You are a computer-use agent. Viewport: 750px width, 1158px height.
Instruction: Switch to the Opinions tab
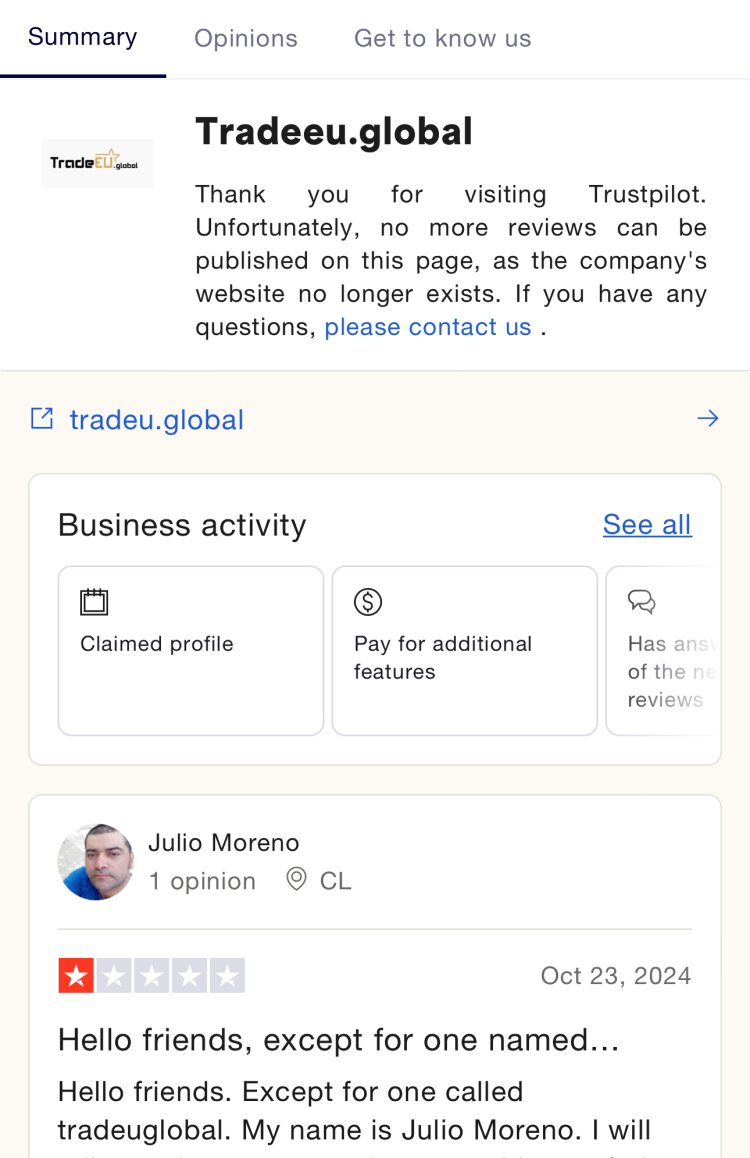246,38
